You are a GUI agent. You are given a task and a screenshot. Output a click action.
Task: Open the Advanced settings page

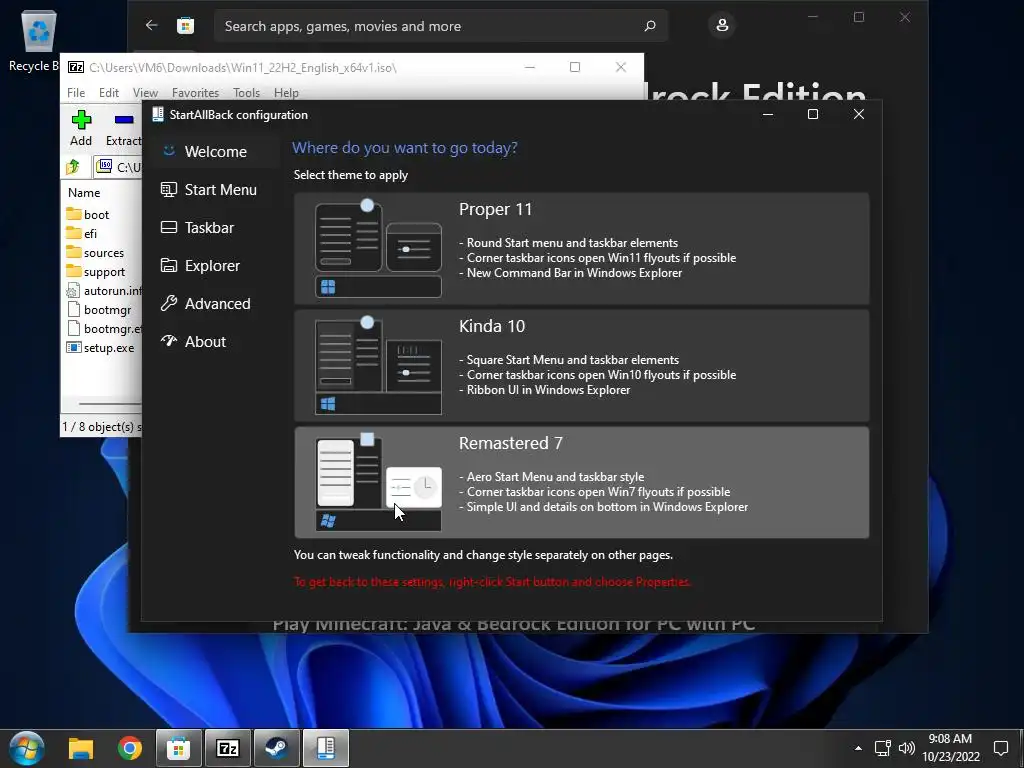[x=216, y=303]
